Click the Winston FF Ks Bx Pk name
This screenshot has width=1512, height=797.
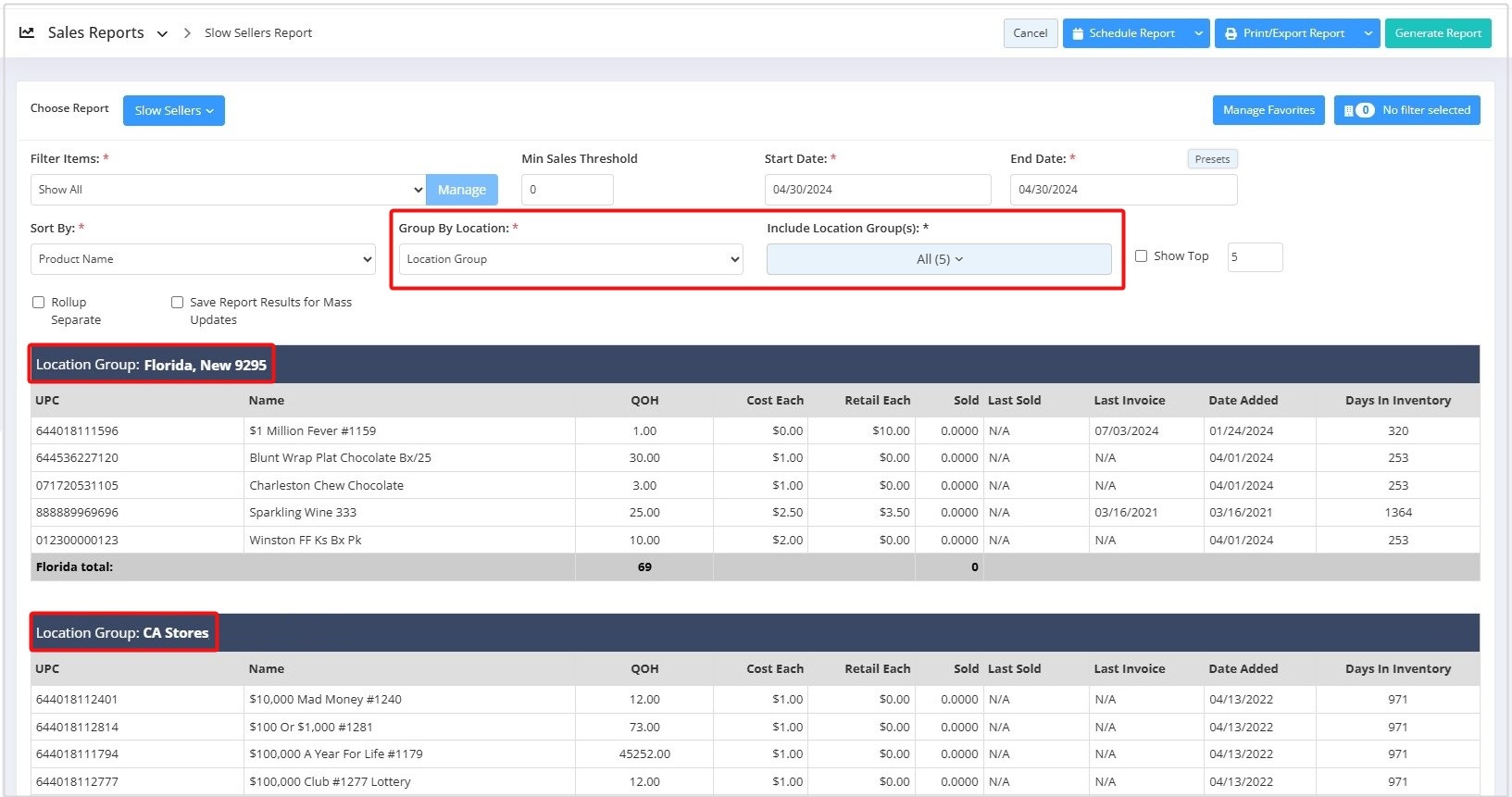(305, 541)
